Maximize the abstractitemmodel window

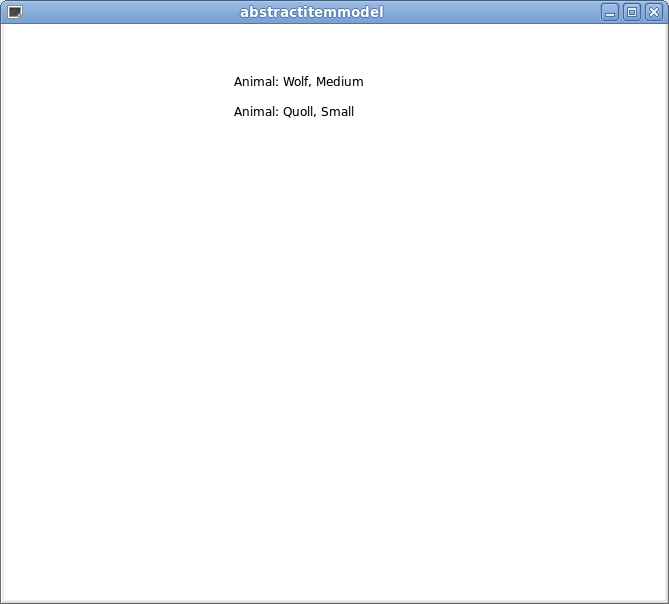pyautogui.click(x=632, y=12)
